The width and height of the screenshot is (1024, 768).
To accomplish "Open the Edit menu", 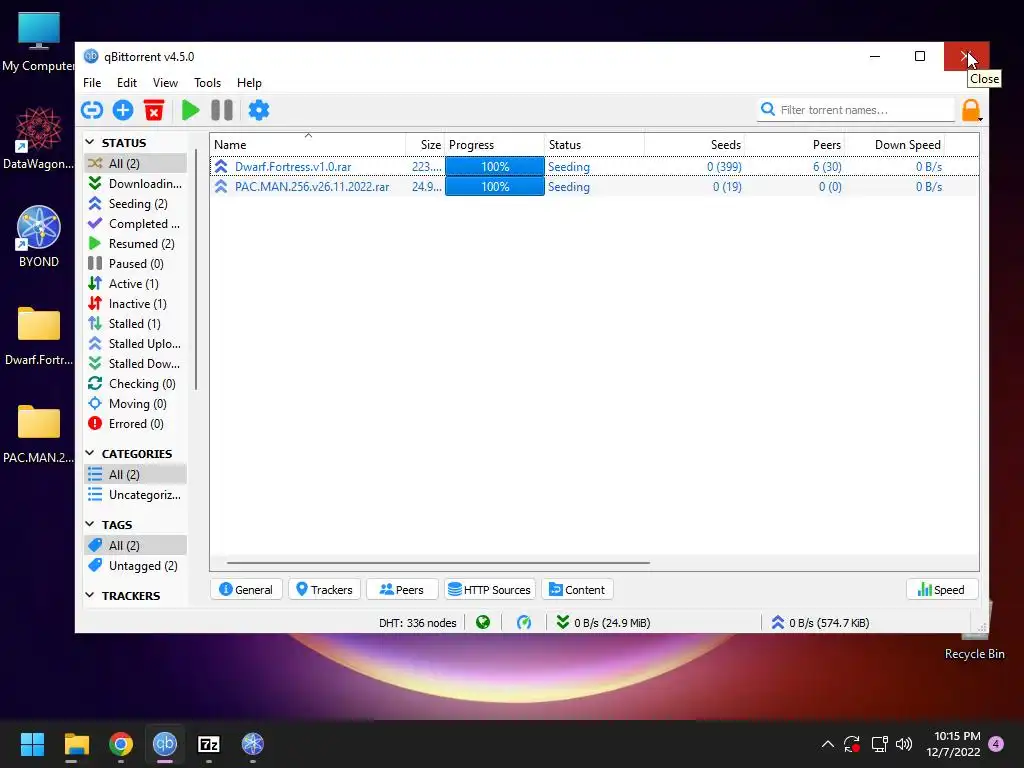I will [x=127, y=83].
